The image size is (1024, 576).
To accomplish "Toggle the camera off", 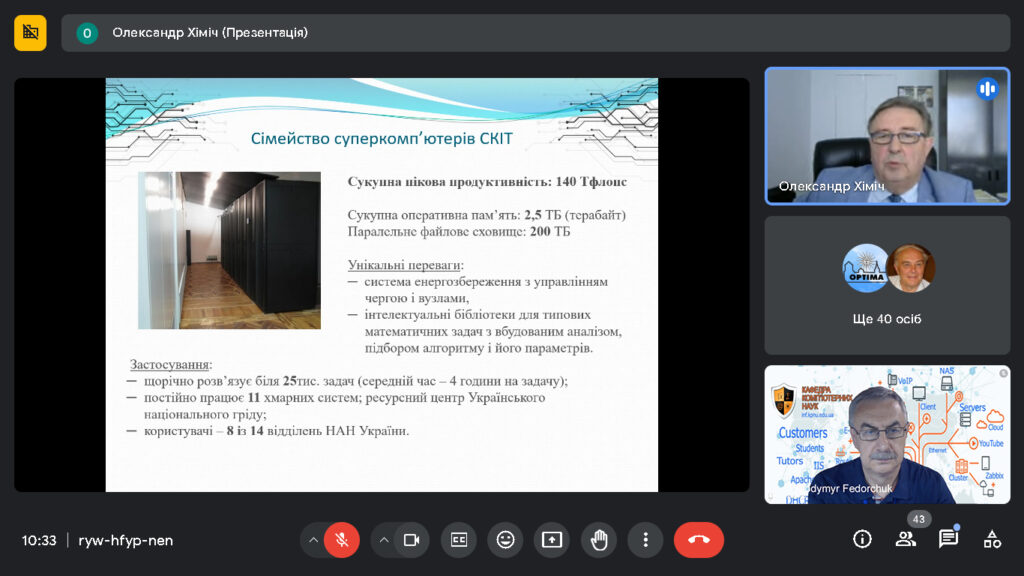I will tap(410, 540).
